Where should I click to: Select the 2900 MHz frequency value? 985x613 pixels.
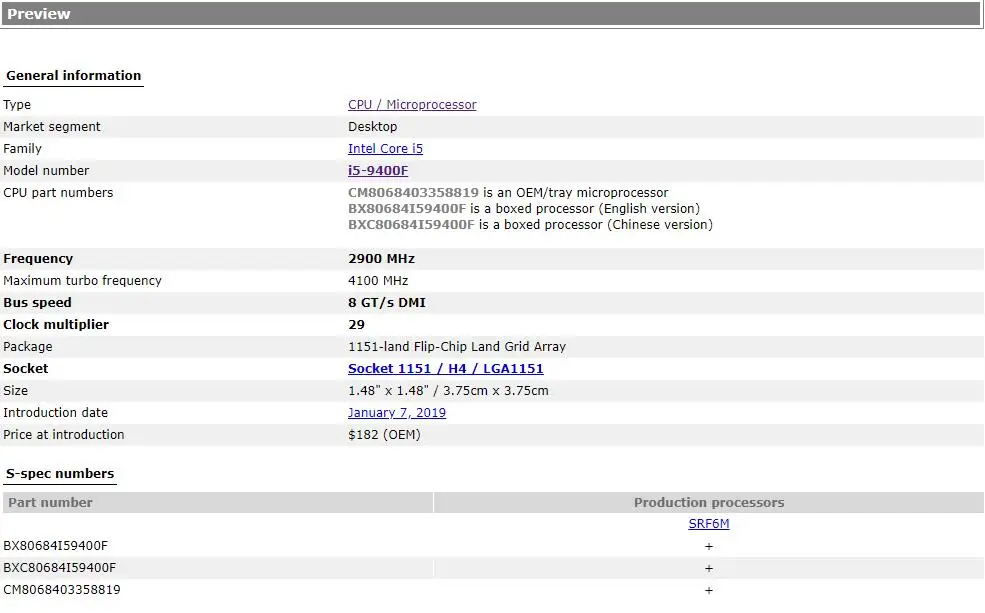381,259
